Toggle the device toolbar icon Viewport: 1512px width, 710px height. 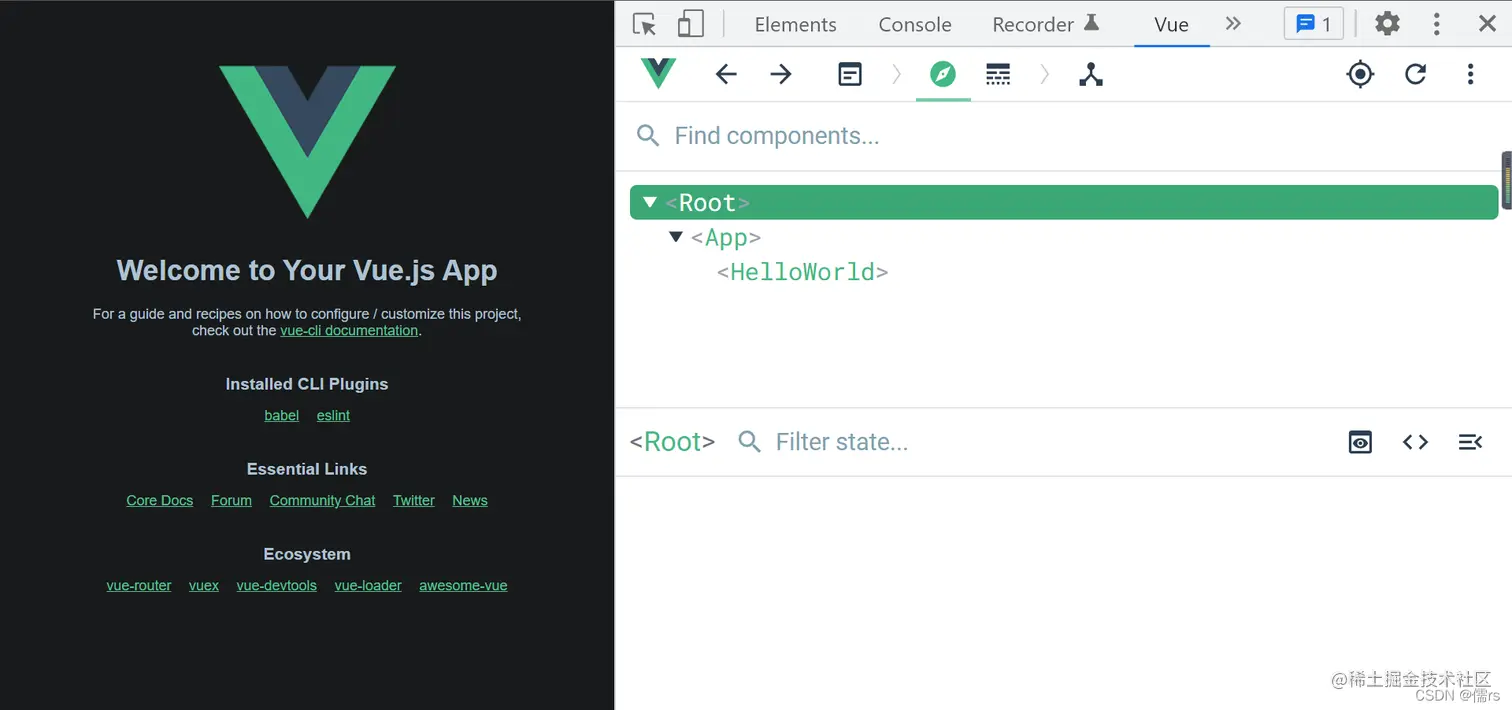(690, 24)
